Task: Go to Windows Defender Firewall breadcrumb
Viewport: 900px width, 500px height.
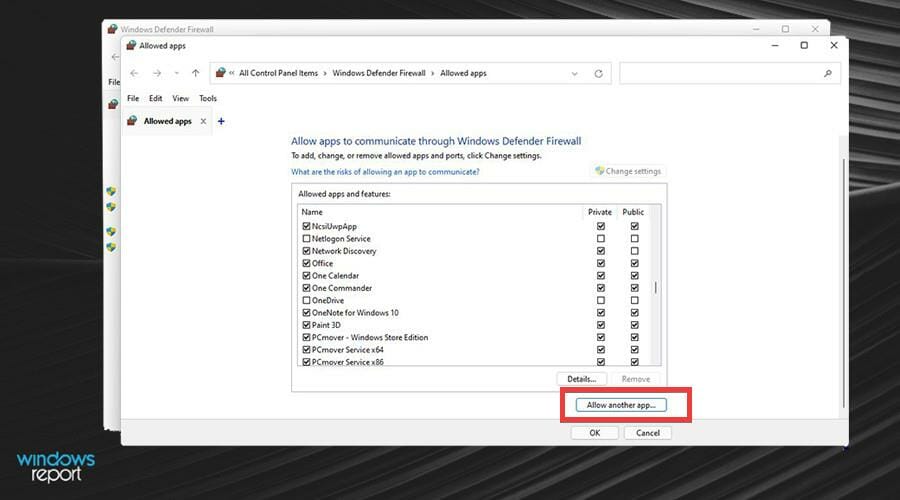Action: tap(379, 73)
